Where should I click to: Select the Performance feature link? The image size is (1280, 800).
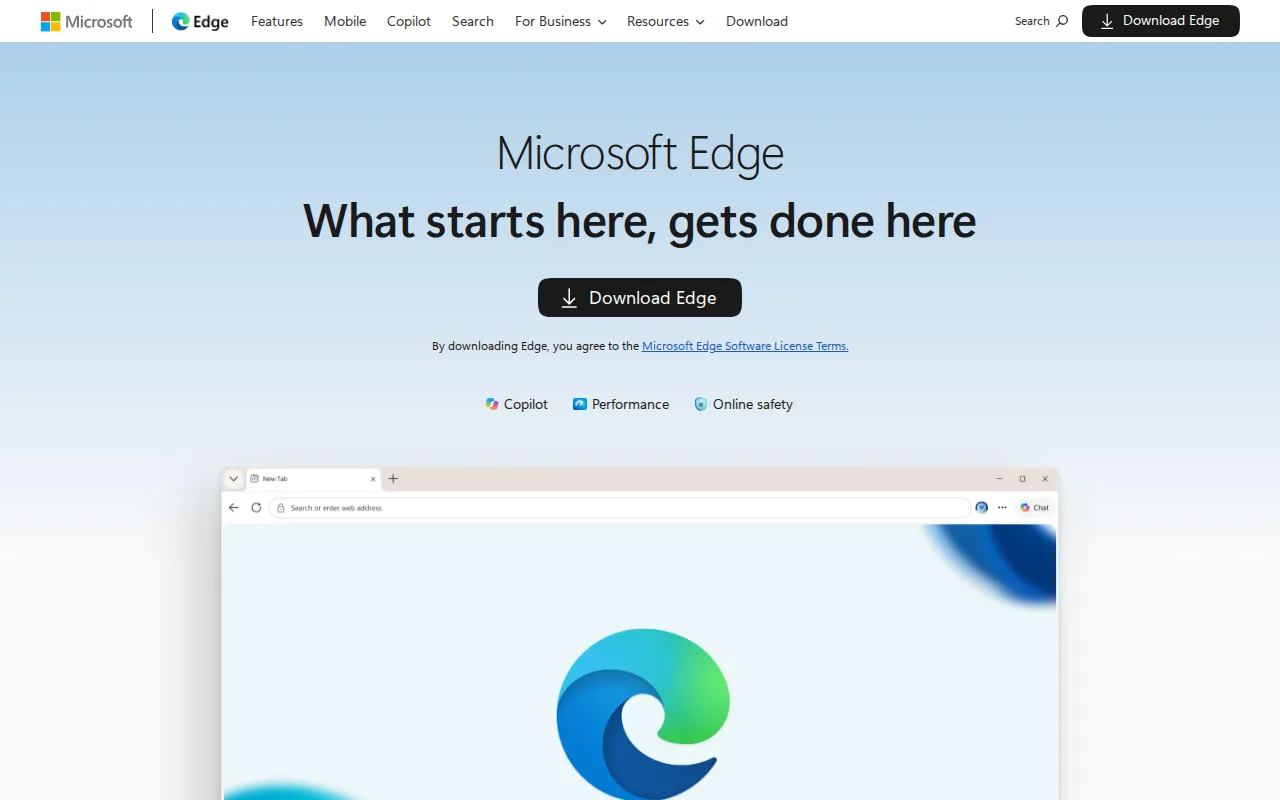click(x=621, y=404)
